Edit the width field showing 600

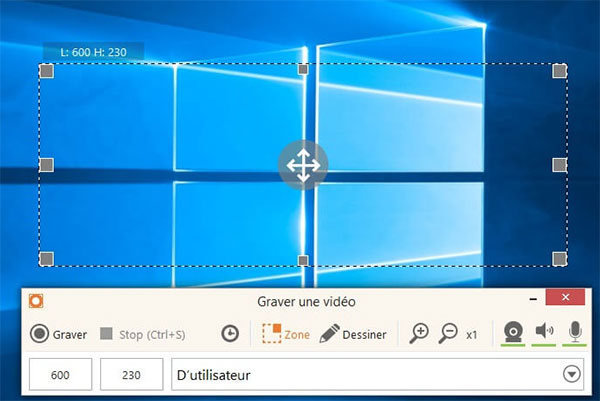click(60, 375)
